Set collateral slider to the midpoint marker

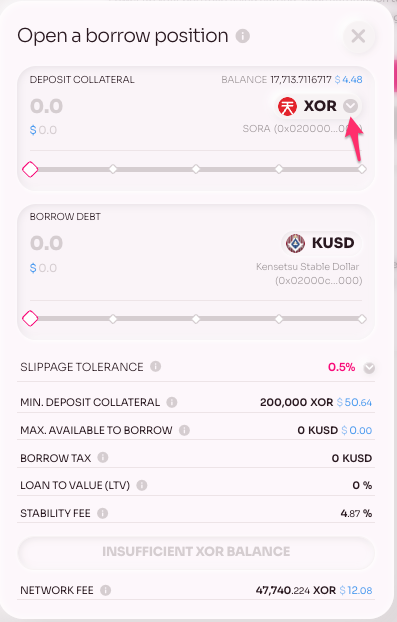196,169
